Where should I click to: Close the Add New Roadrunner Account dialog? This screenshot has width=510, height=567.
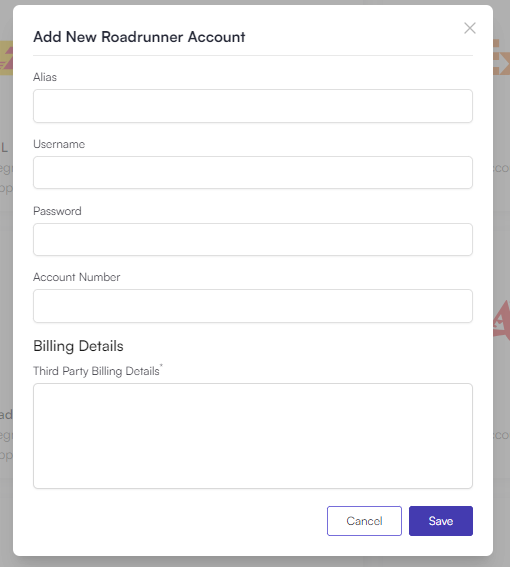point(469,28)
